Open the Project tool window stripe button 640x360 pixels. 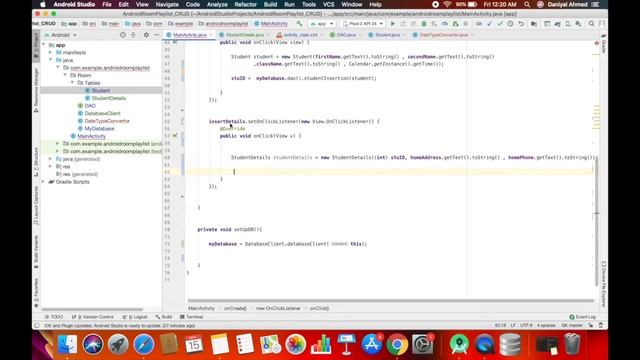pos(36,46)
